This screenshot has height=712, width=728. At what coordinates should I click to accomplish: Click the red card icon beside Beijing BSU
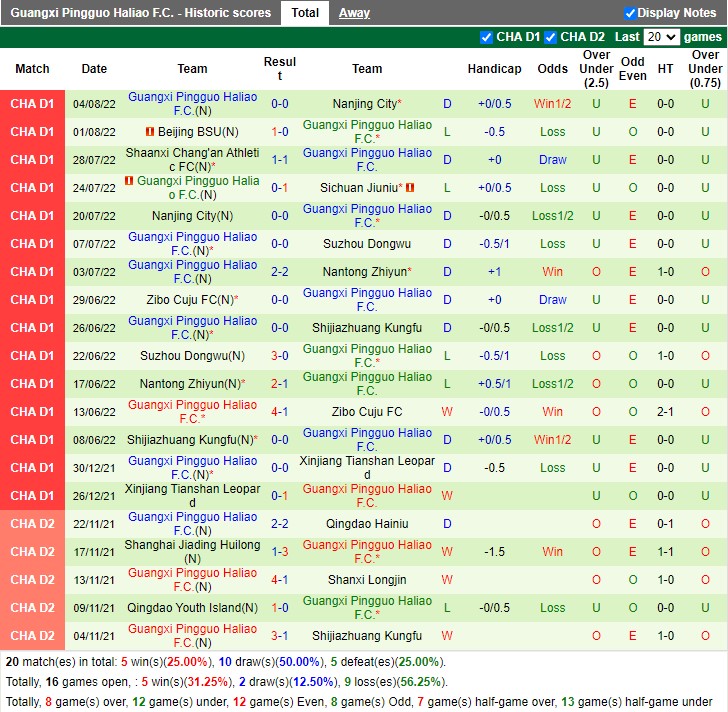tap(149, 132)
